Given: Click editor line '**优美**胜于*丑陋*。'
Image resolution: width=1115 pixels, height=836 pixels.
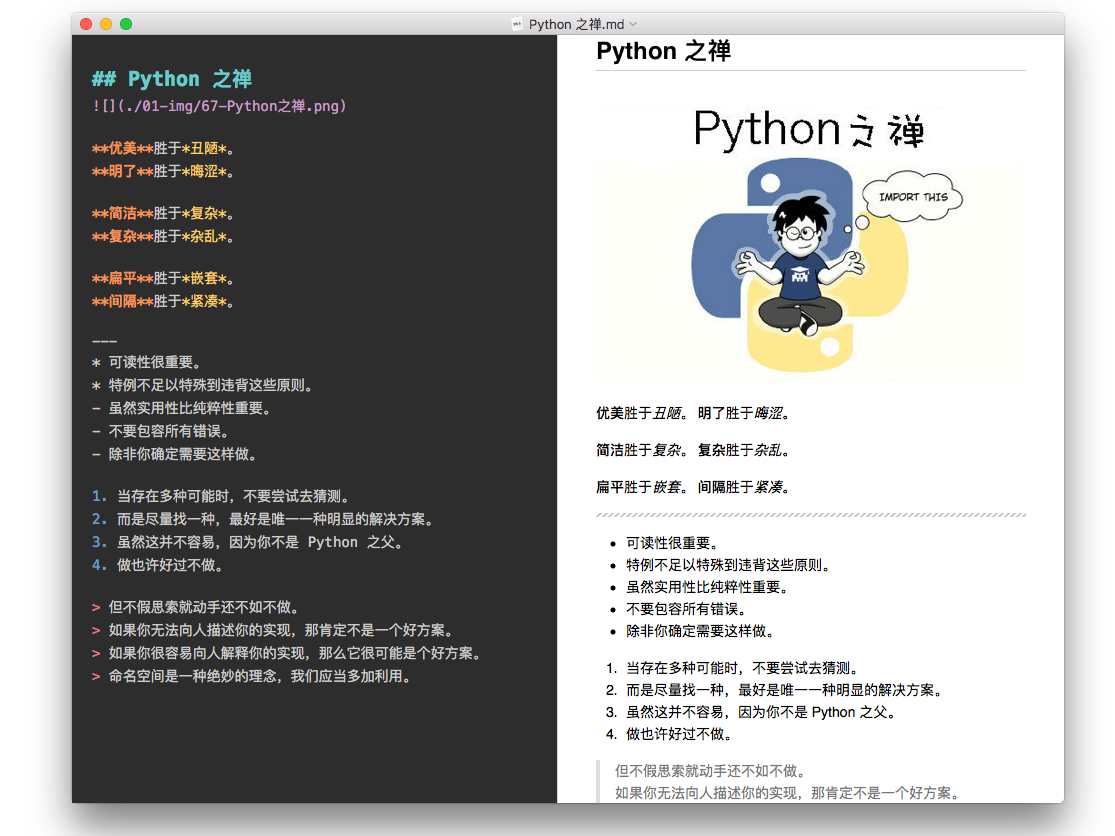Looking at the screenshot, I should coord(163,148).
